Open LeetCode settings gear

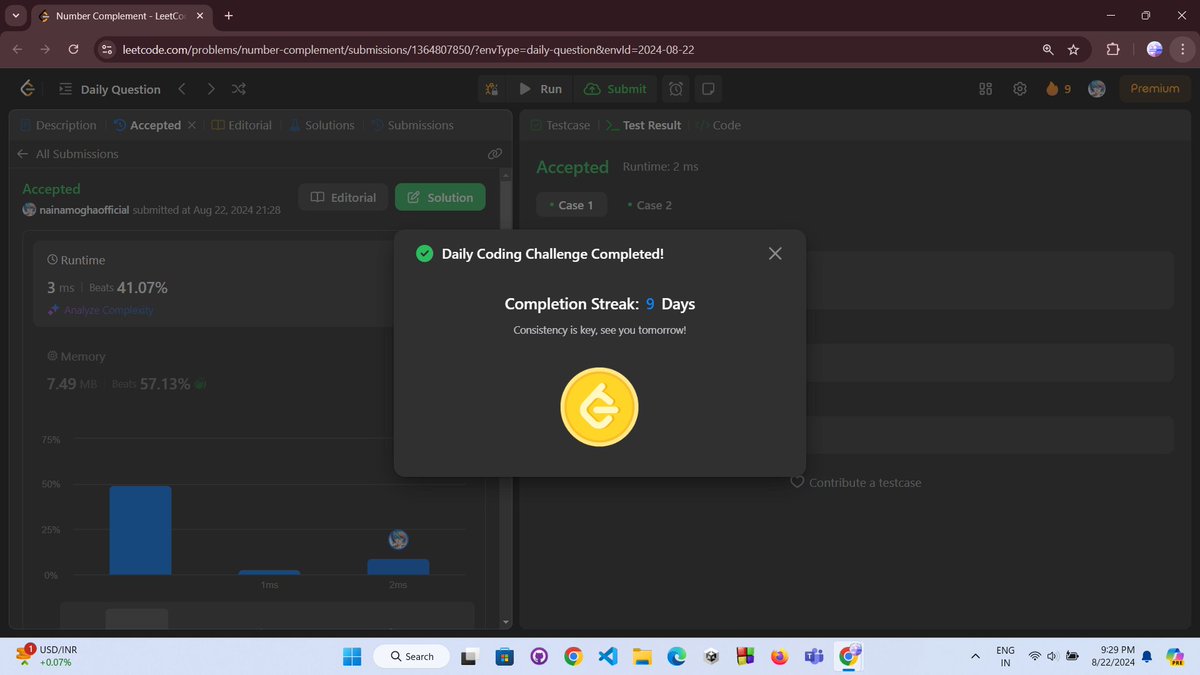point(1020,89)
